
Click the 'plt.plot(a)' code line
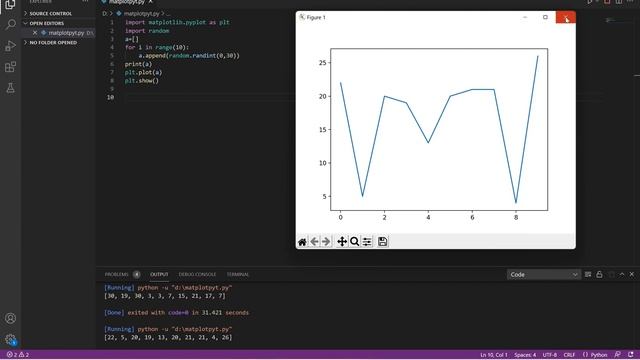(x=143, y=72)
